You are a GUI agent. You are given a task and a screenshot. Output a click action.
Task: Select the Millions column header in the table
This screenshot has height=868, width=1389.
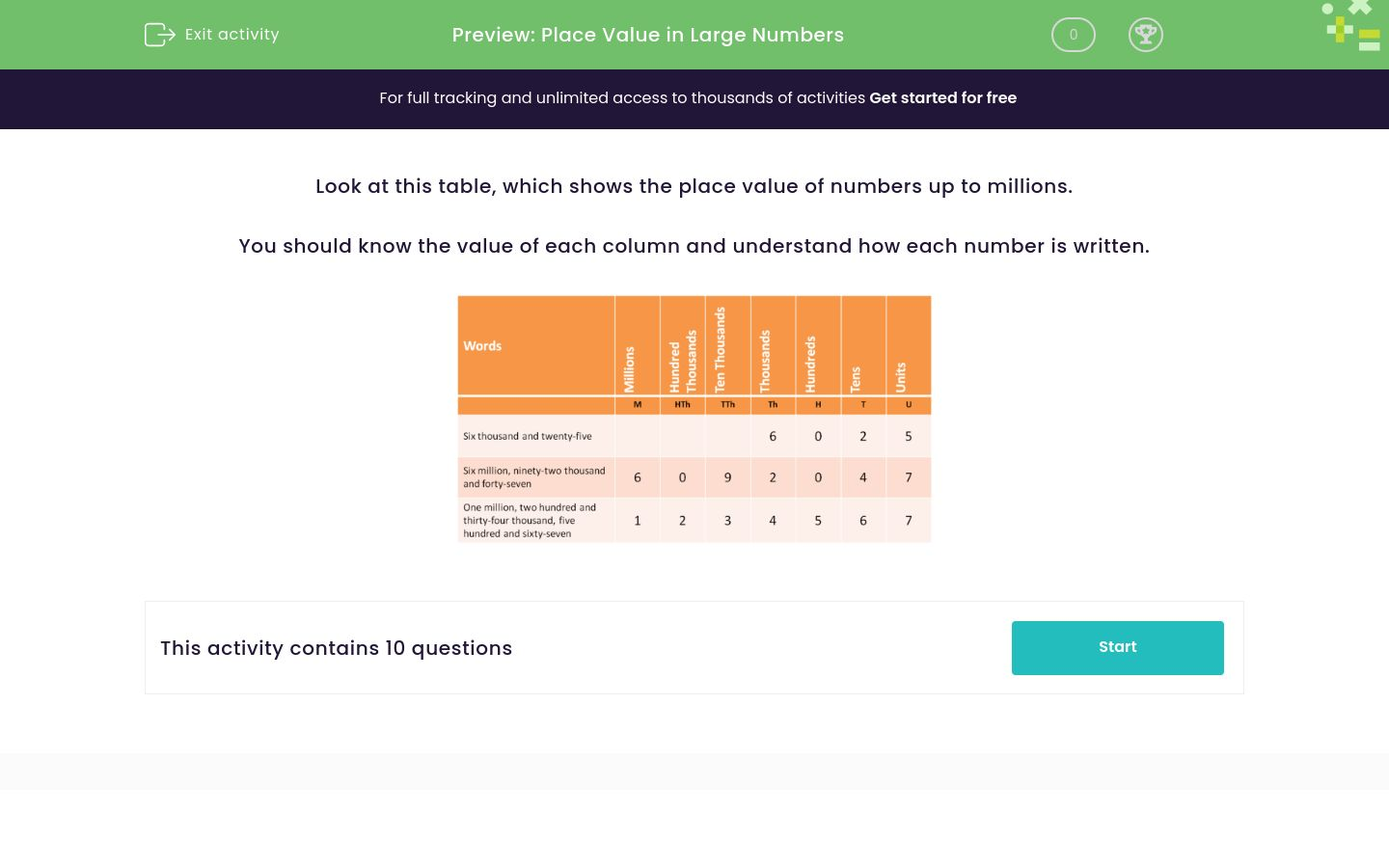pyautogui.click(x=637, y=371)
